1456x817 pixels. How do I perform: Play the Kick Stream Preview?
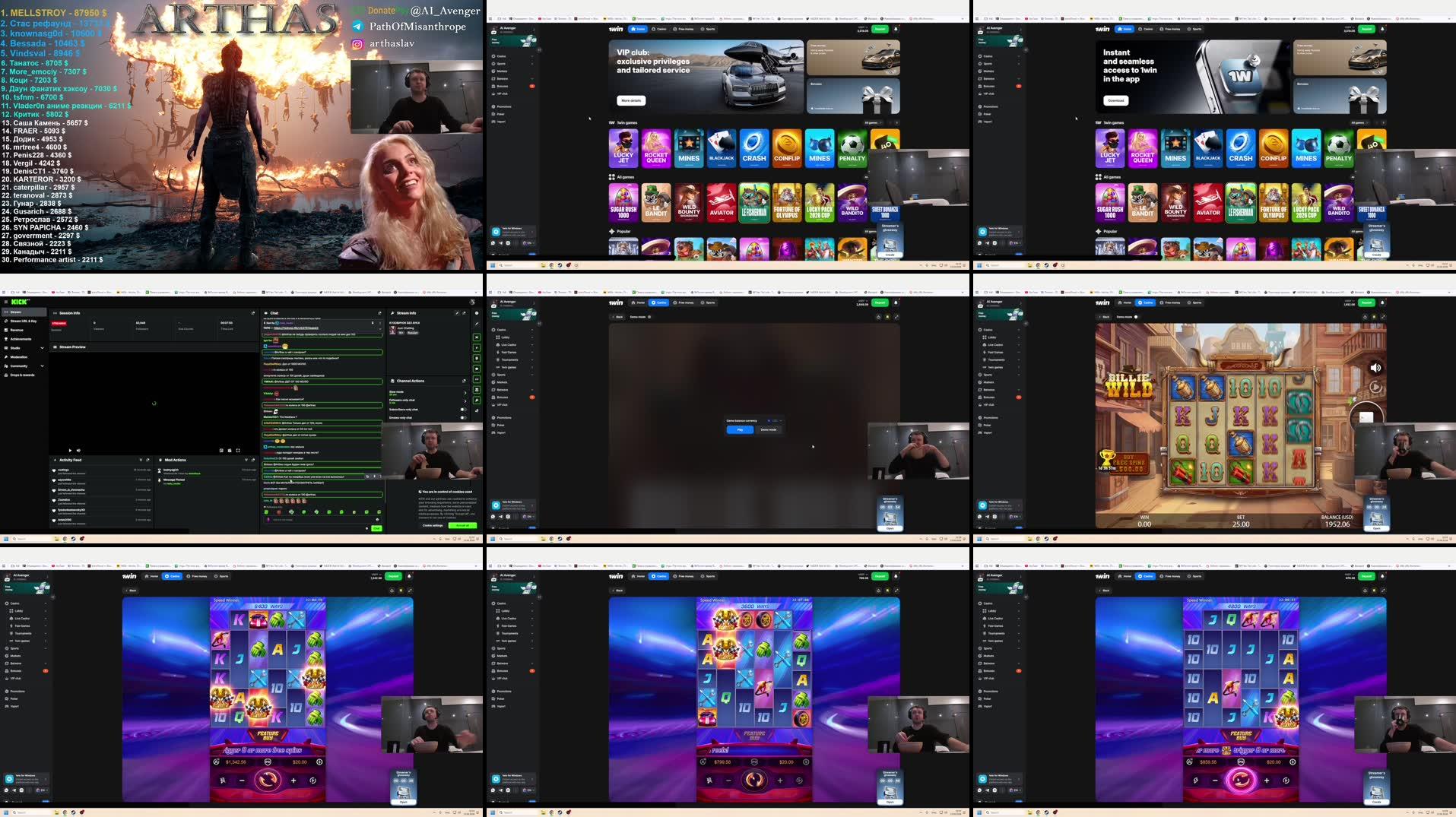[71, 450]
